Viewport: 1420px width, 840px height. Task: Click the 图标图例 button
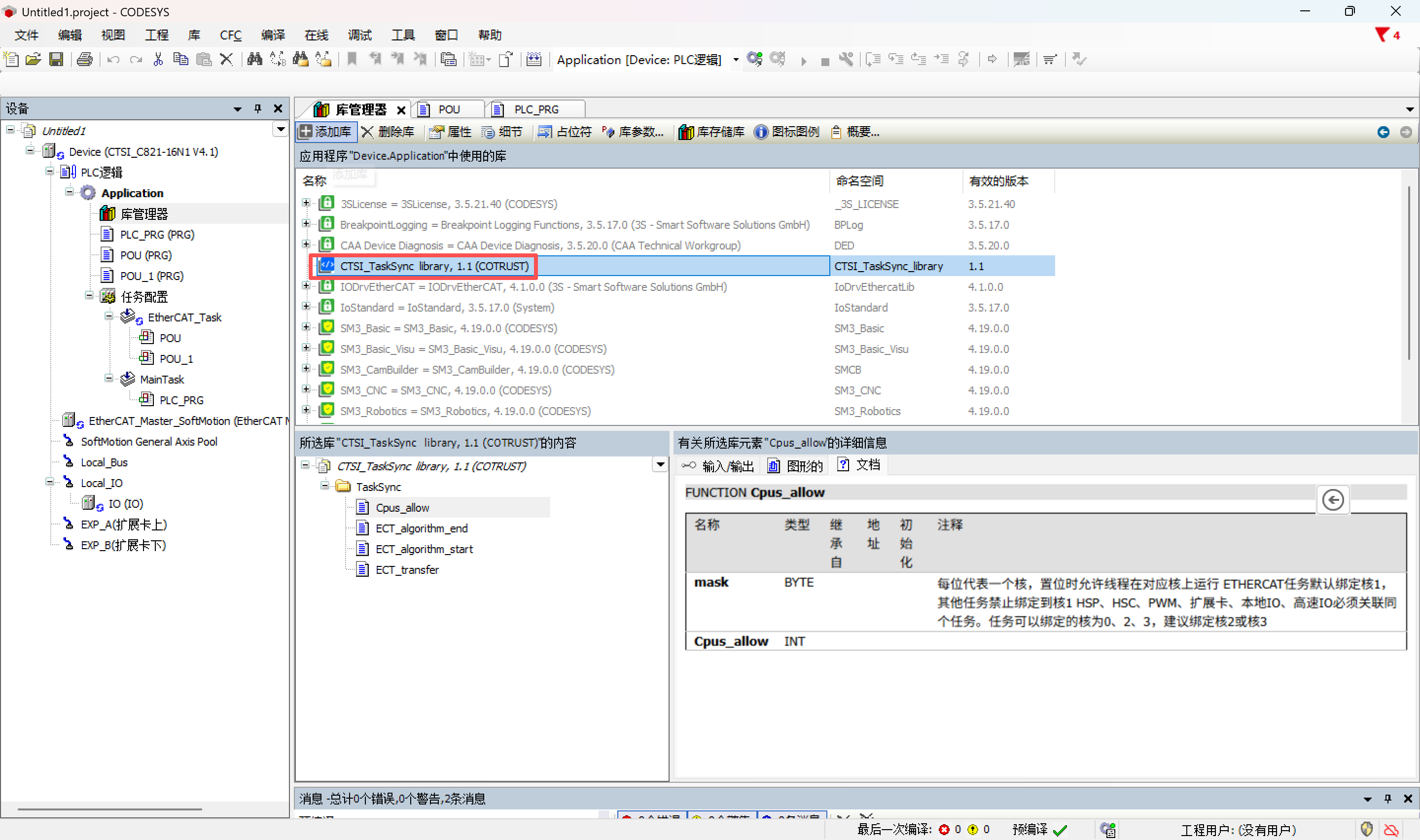pyautogui.click(x=787, y=132)
